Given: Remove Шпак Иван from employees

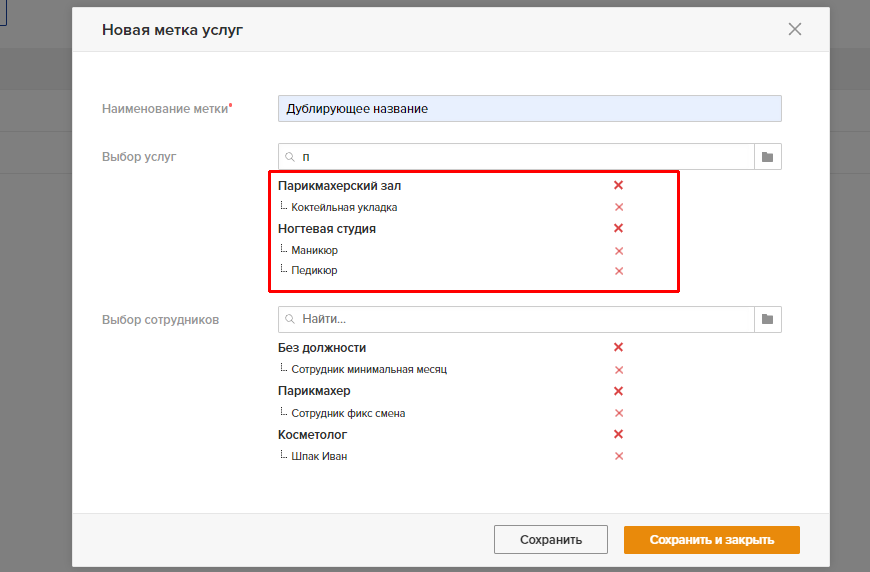Looking at the screenshot, I should tap(619, 456).
